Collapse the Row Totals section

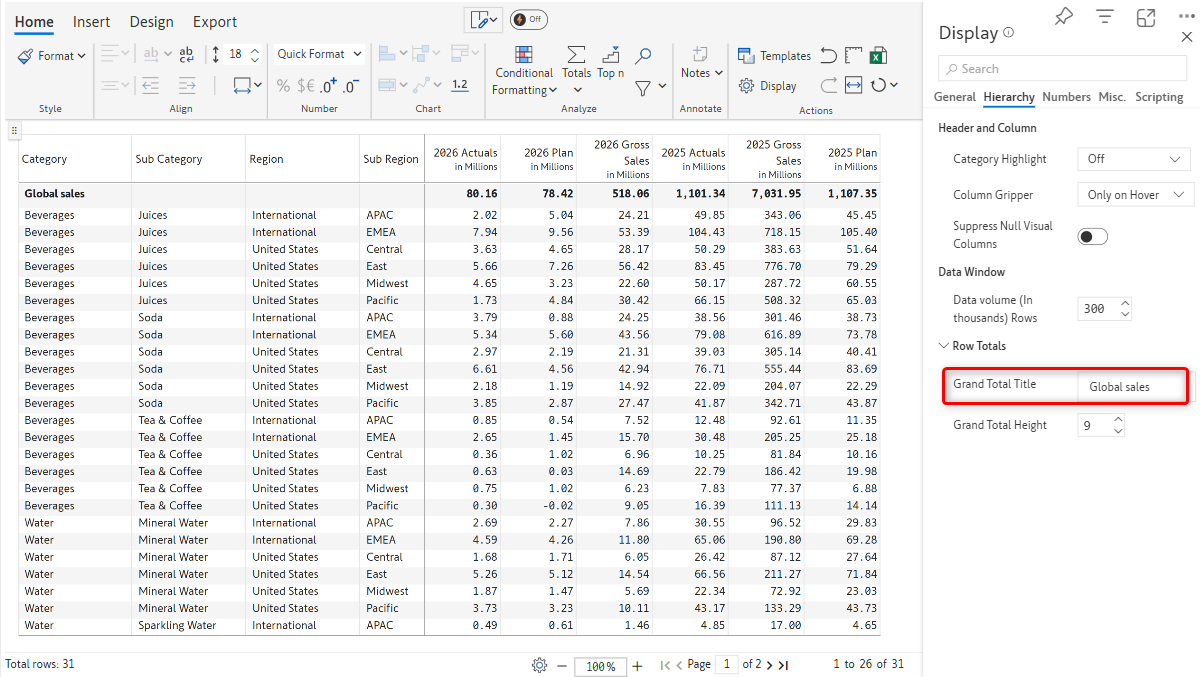(x=944, y=346)
